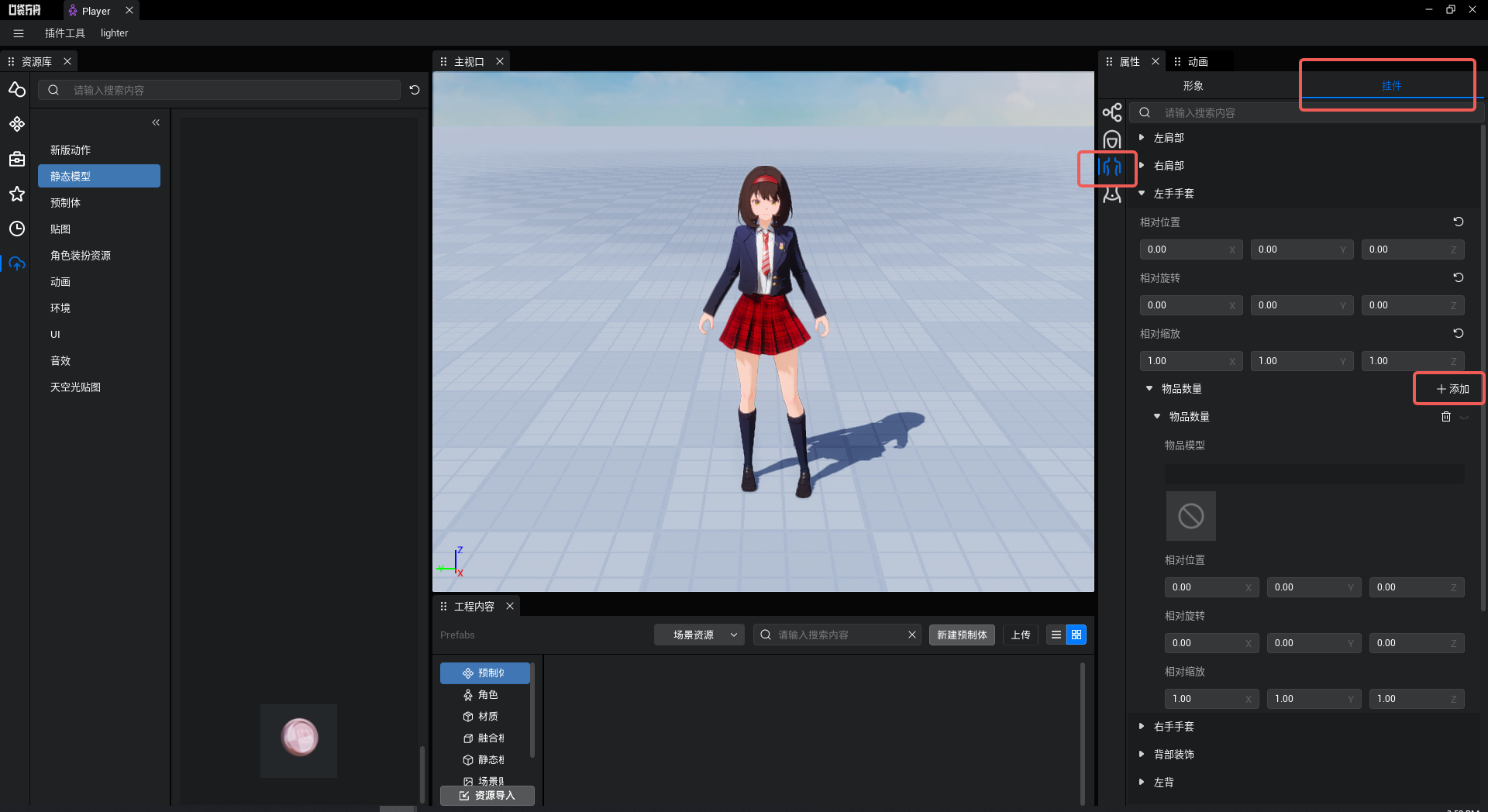Expand the 右手手套 section
The image size is (1488, 812).
point(1142,726)
